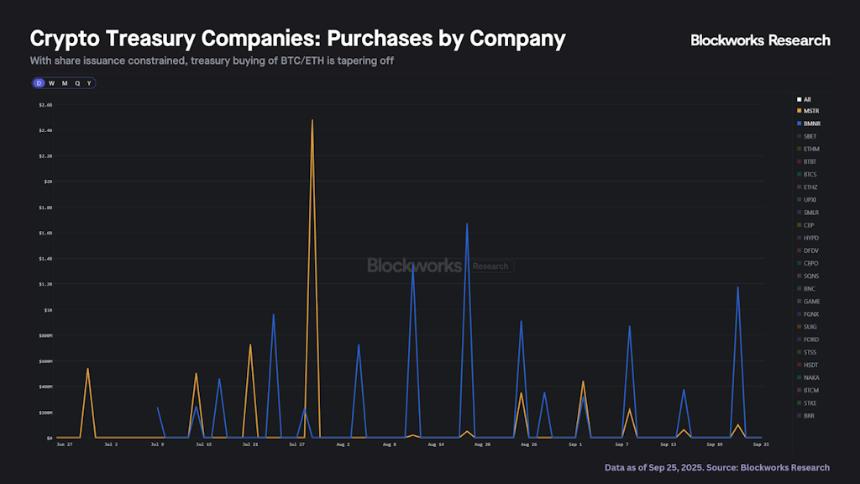Switch to quarterly (Q) interval
Screen dimensions: 860x484
tap(77, 83)
